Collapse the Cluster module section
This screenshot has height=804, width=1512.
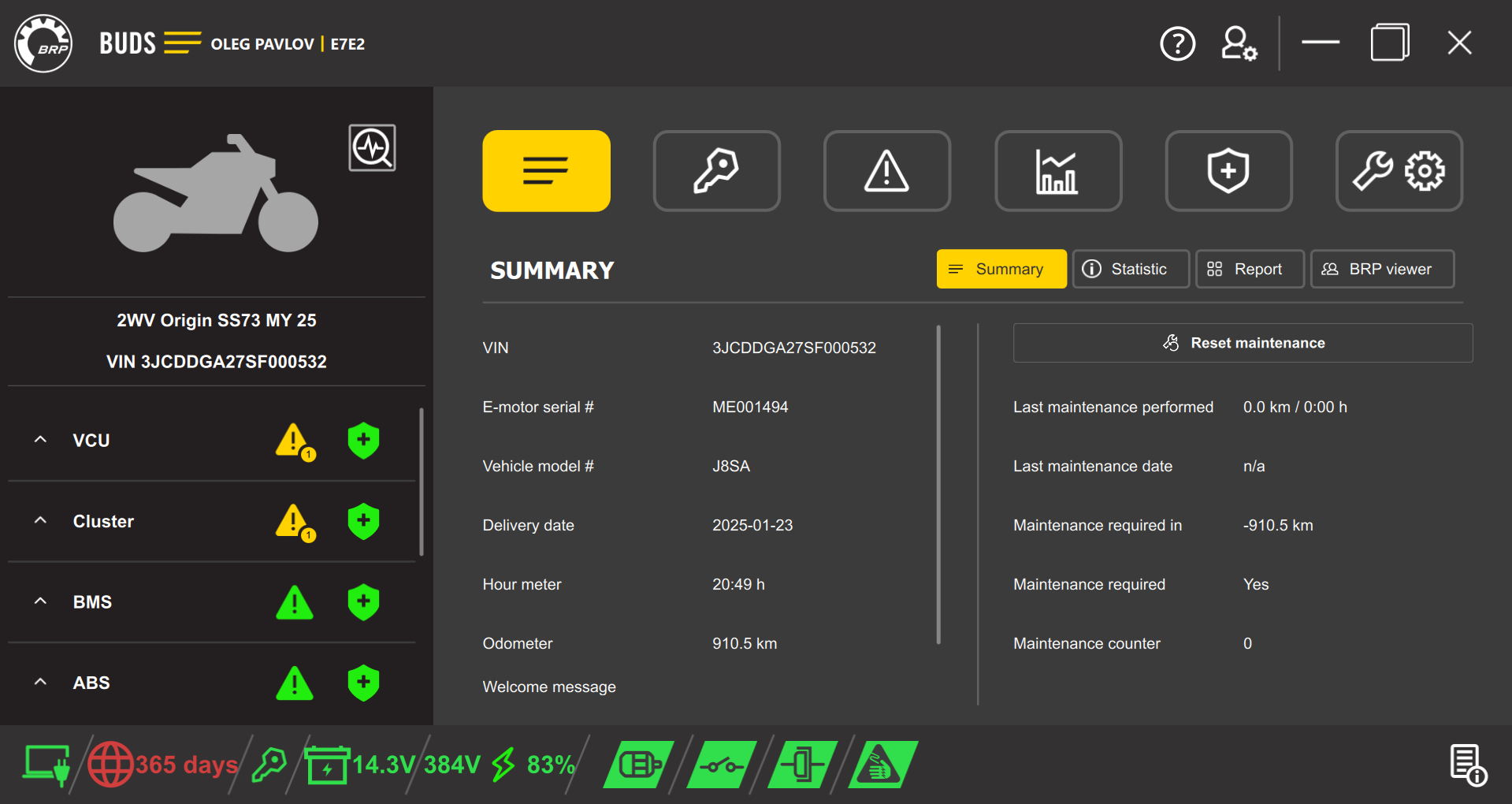pos(40,521)
